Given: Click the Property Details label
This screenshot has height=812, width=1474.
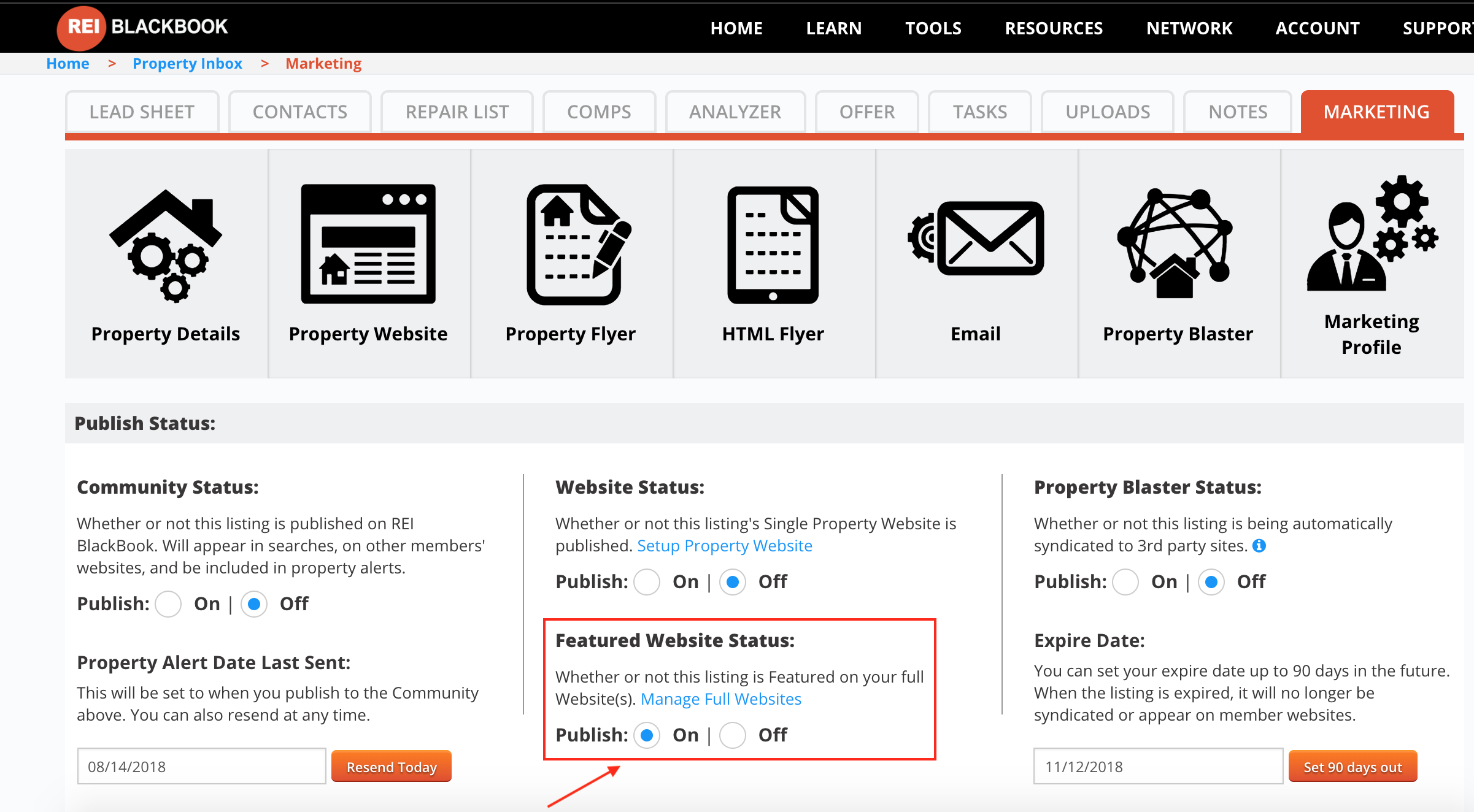Looking at the screenshot, I should point(166,334).
